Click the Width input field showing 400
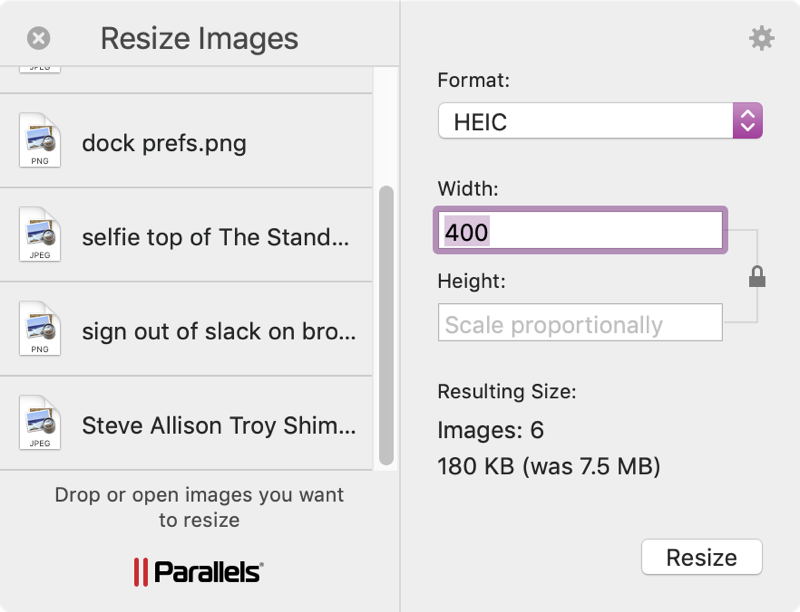This screenshot has height=612, width=800. pyautogui.click(x=580, y=232)
